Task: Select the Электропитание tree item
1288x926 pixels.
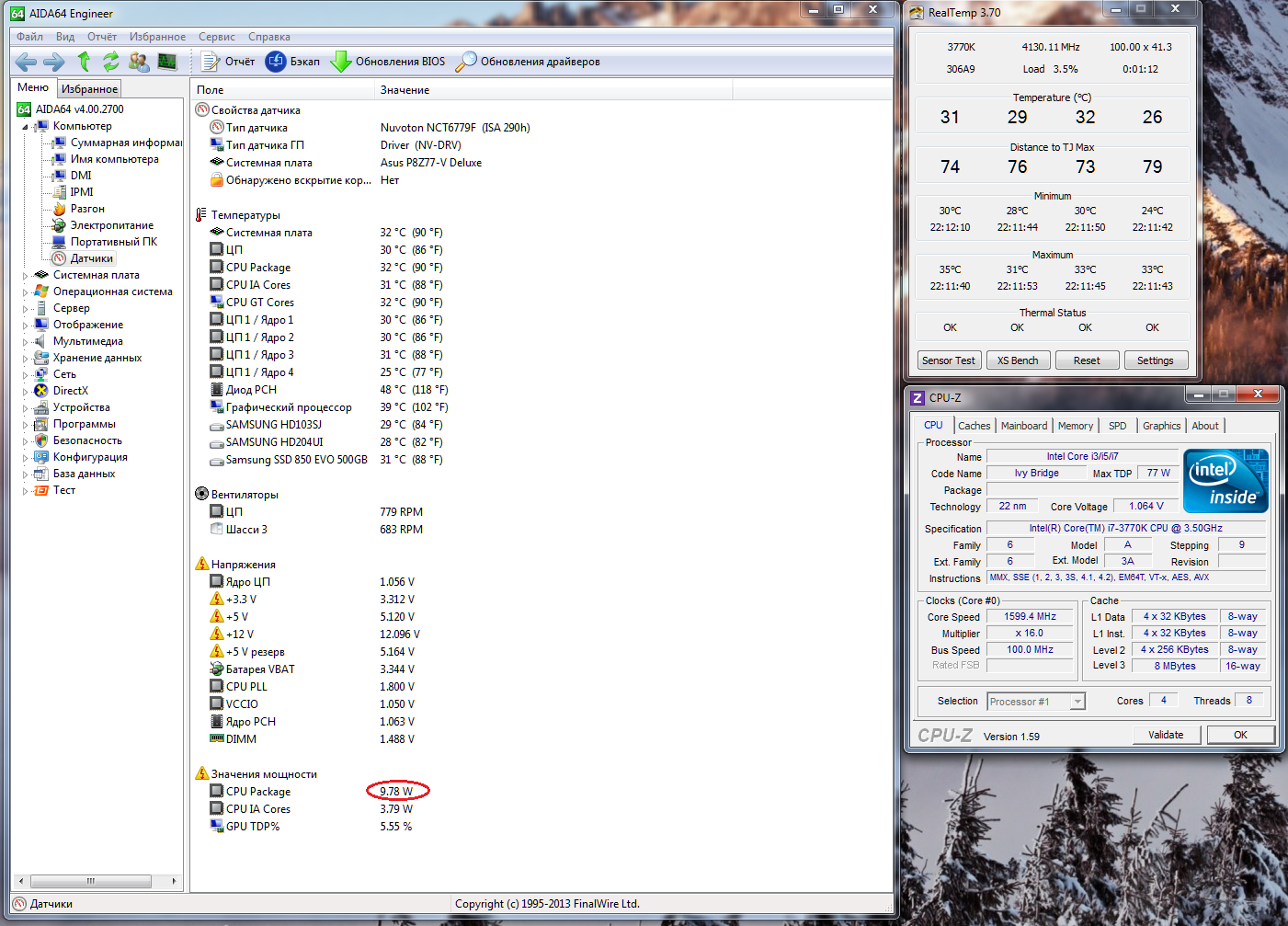Action: pos(103,225)
